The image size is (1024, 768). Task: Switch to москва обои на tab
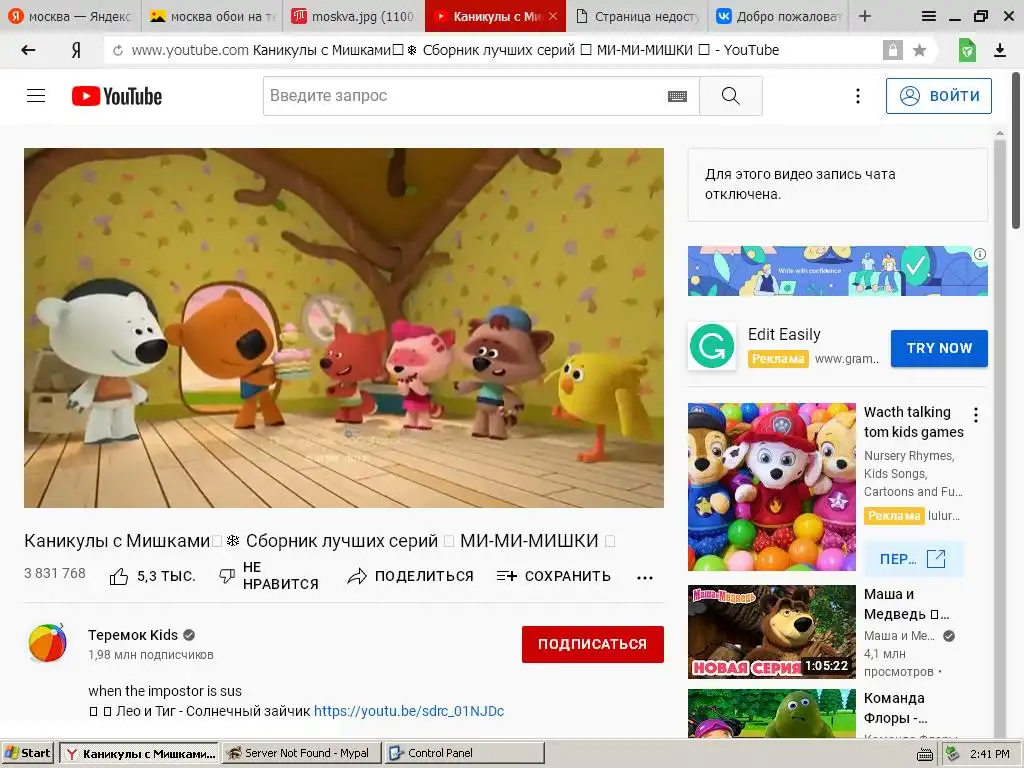click(x=212, y=16)
